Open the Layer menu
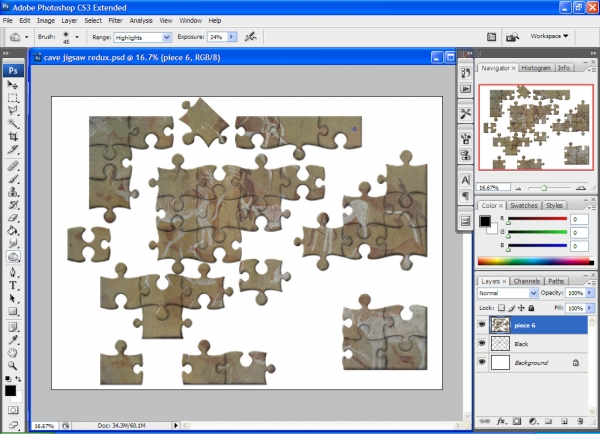This screenshot has height=434, width=600. click(x=69, y=21)
